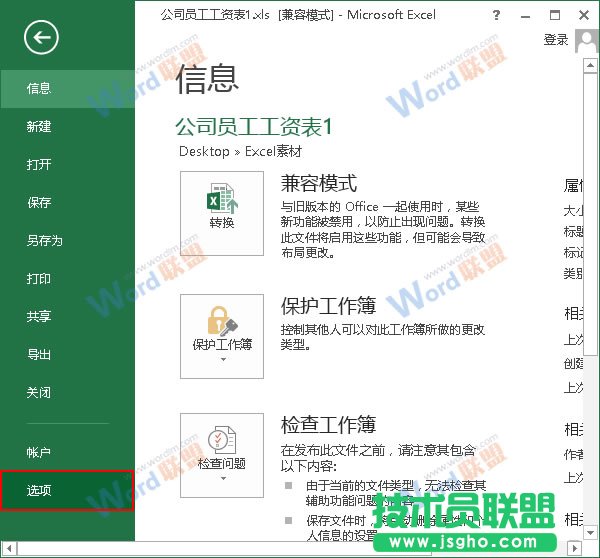This screenshot has height=558, width=600.
Task: Select Open (打开) in the sidebar
Action: coord(40,165)
